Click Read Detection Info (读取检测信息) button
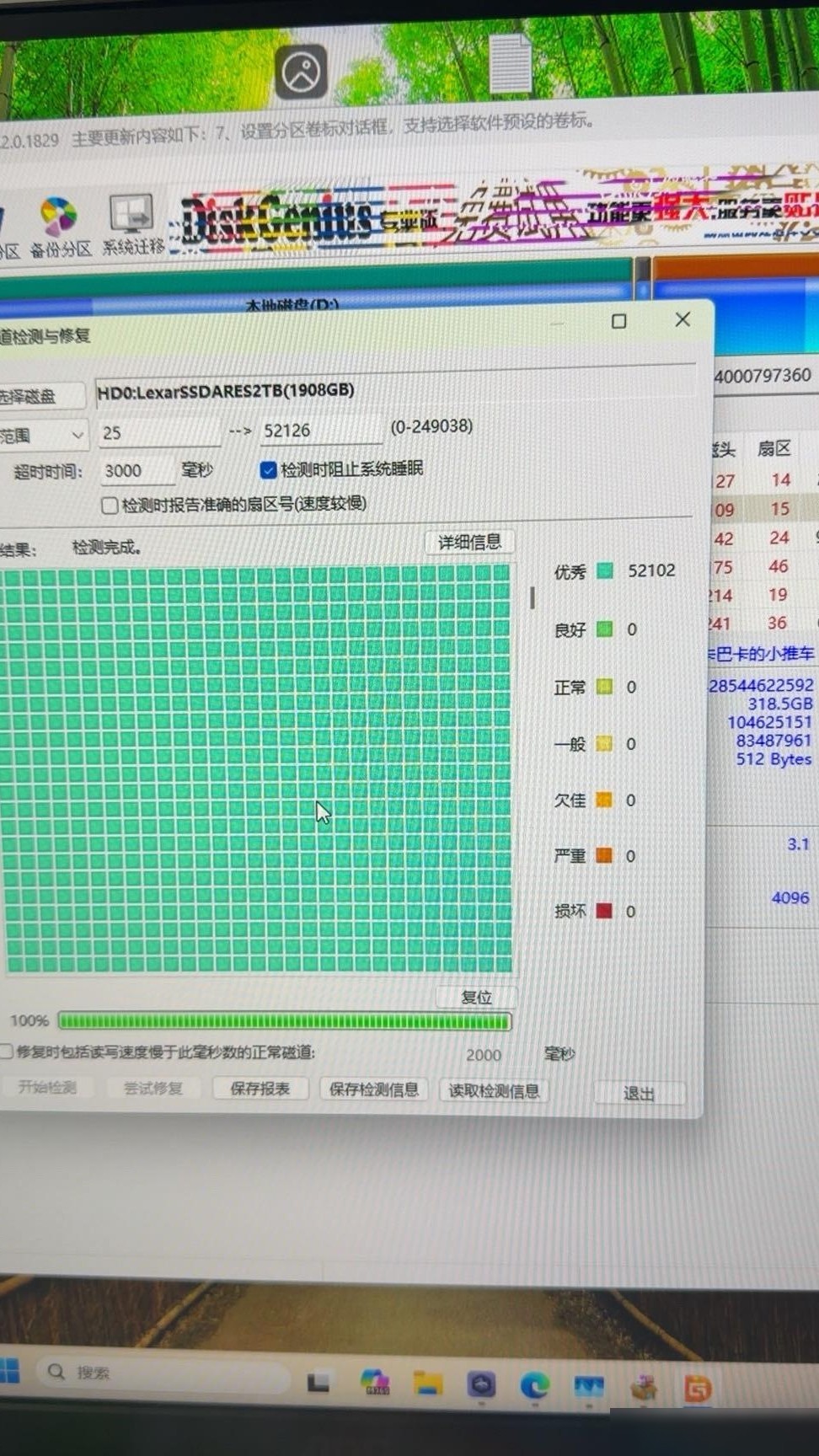The height and width of the screenshot is (1456, 819). pyautogui.click(x=494, y=1091)
